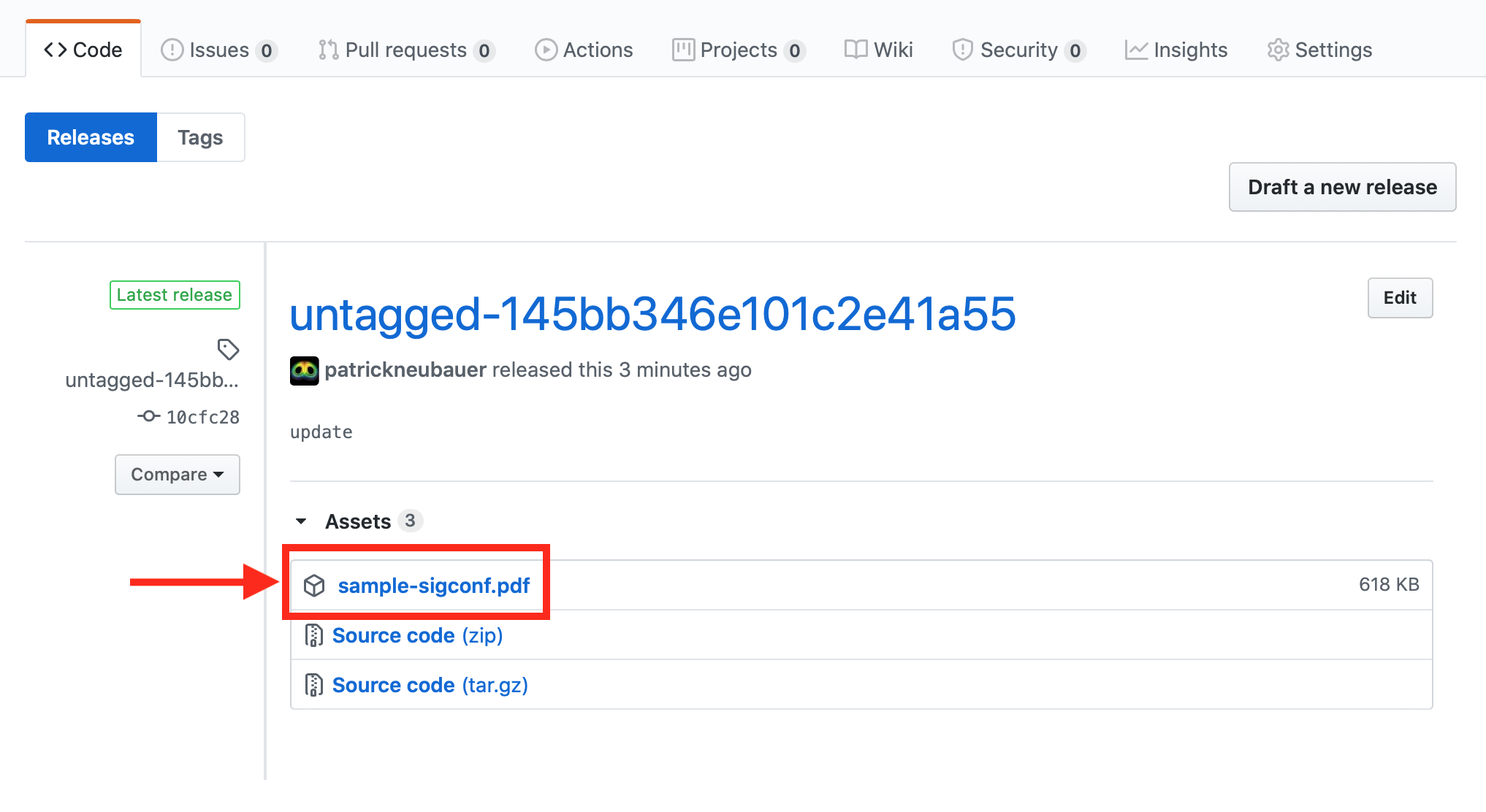Download sample-sigconf.pdf asset
Viewport: 1486px width, 812px height.
click(x=433, y=586)
